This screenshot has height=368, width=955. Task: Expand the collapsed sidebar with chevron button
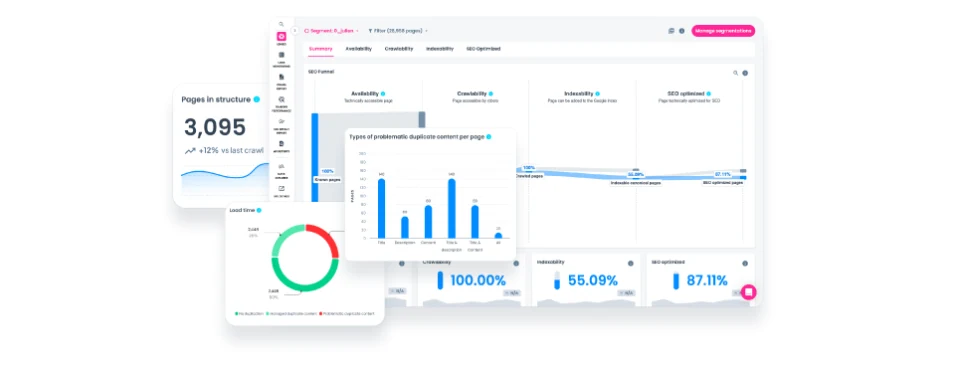295,30
